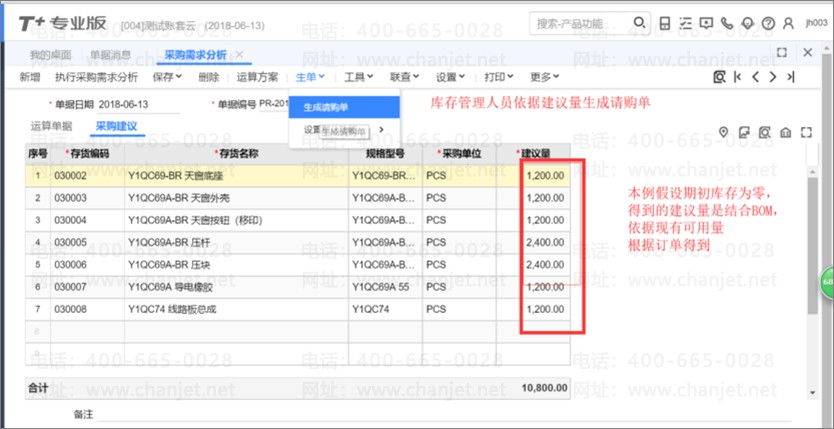Click the Y1QC69A 55 specification cell
Viewport: 834px width, 429px height.
[385, 287]
